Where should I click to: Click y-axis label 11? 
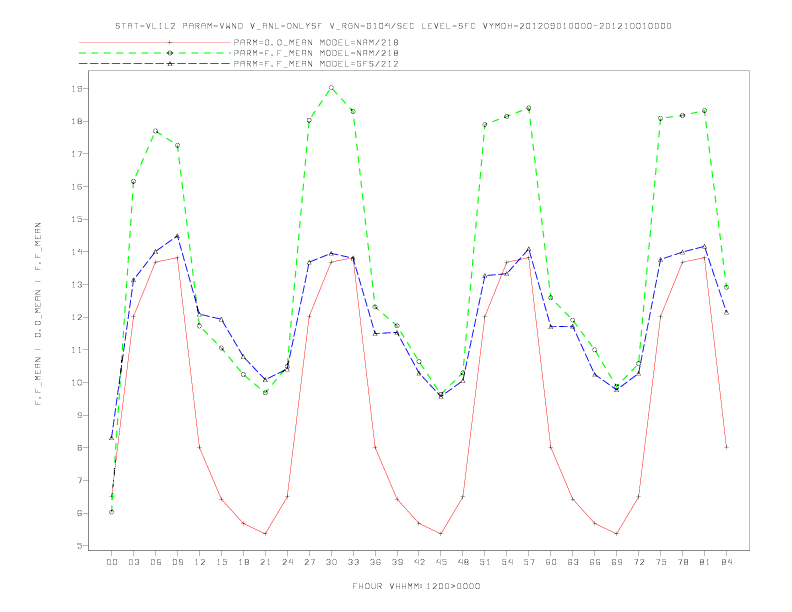click(x=77, y=349)
